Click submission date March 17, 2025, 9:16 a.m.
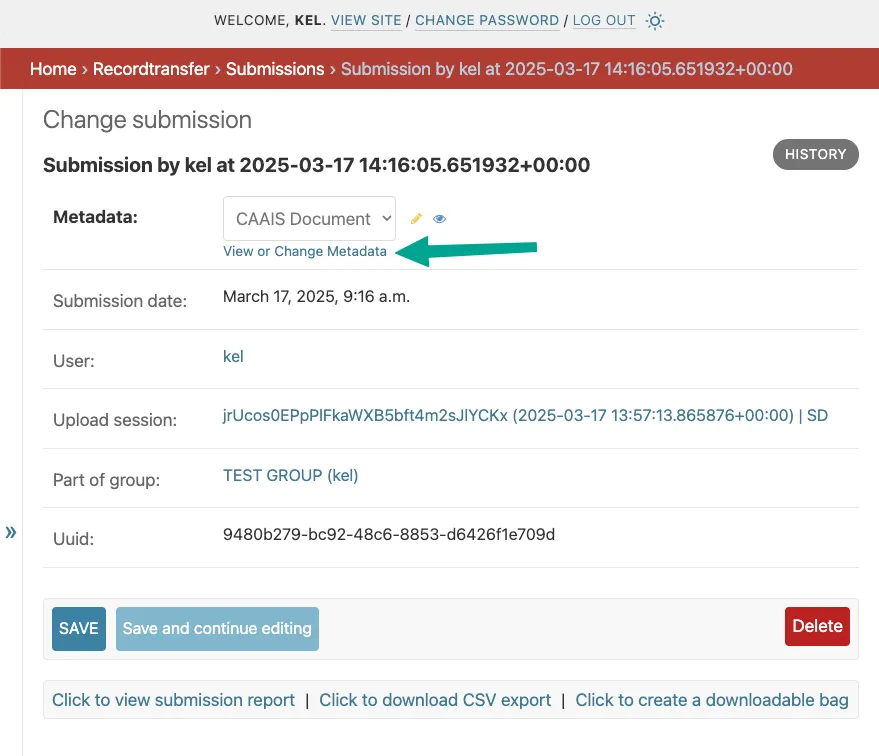This screenshot has height=756, width=879. (317, 296)
